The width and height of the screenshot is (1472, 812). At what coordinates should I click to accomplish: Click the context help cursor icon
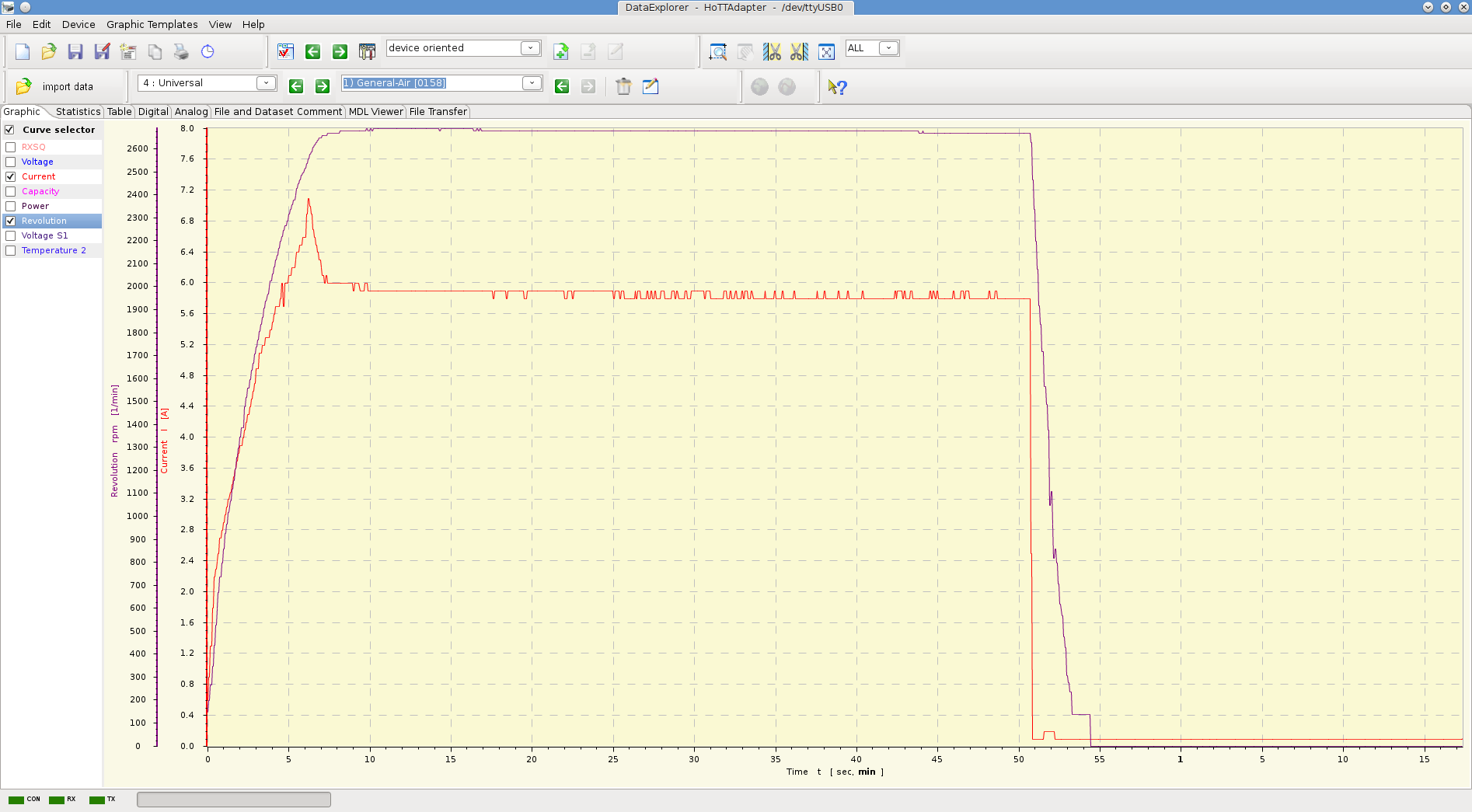pos(837,87)
